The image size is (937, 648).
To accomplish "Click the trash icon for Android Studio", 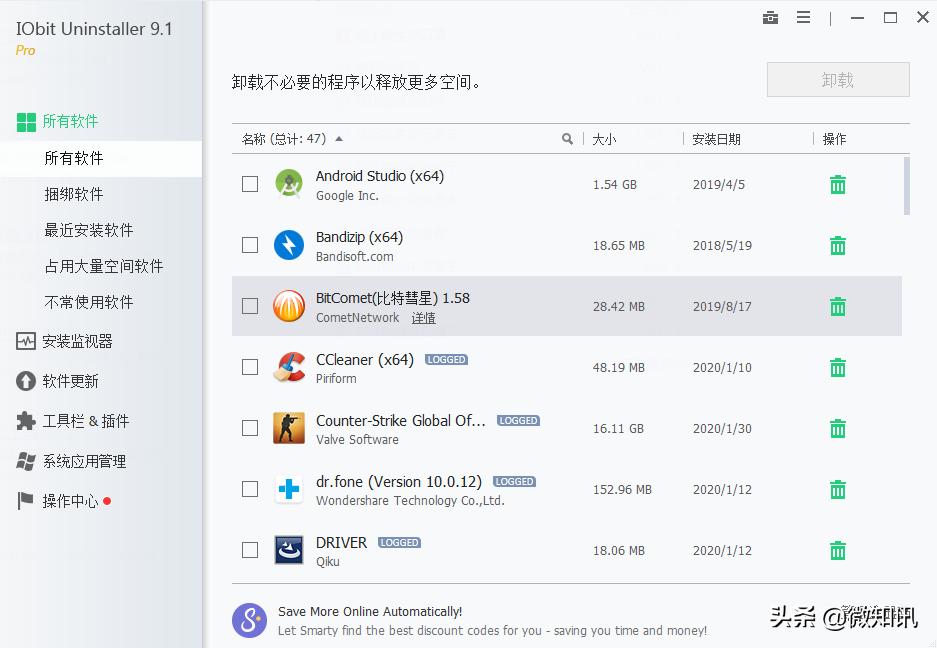I will [x=838, y=185].
